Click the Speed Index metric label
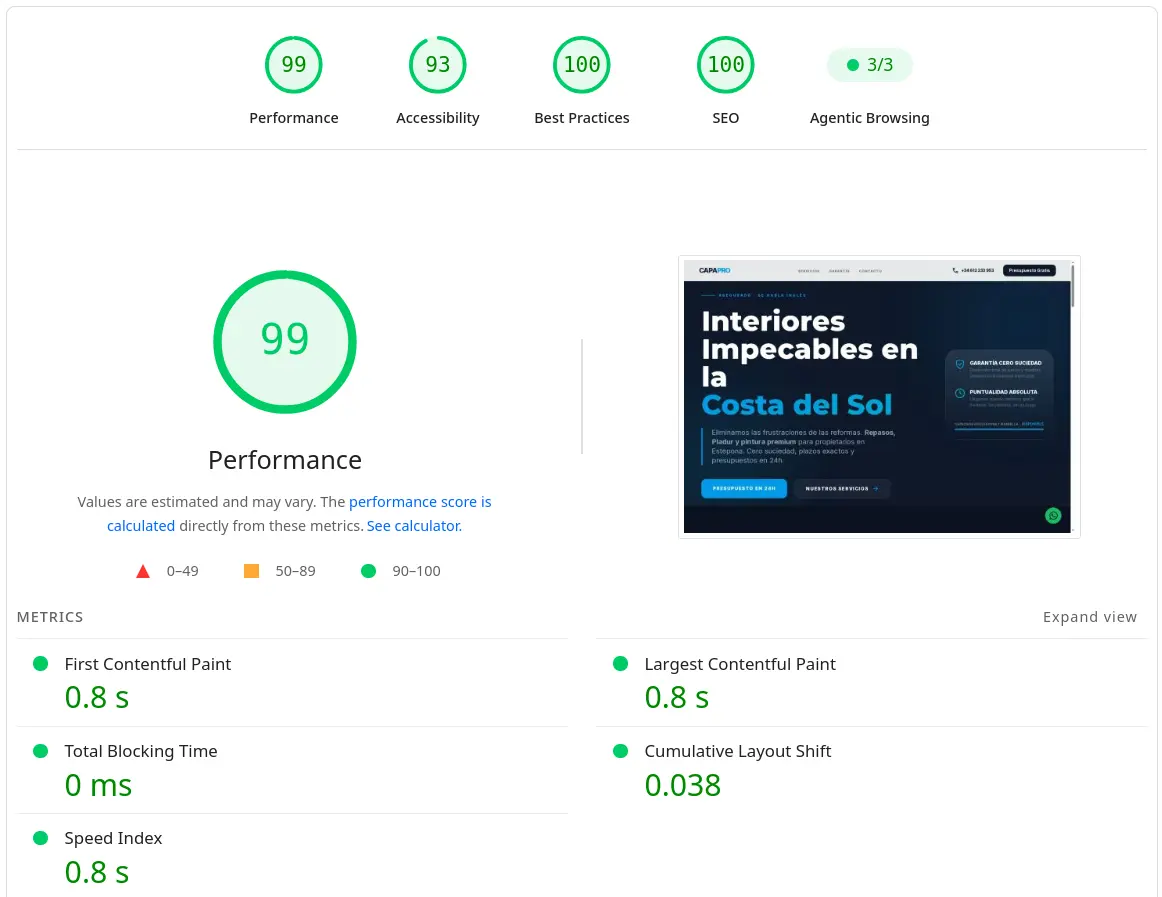 tap(113, 838)
